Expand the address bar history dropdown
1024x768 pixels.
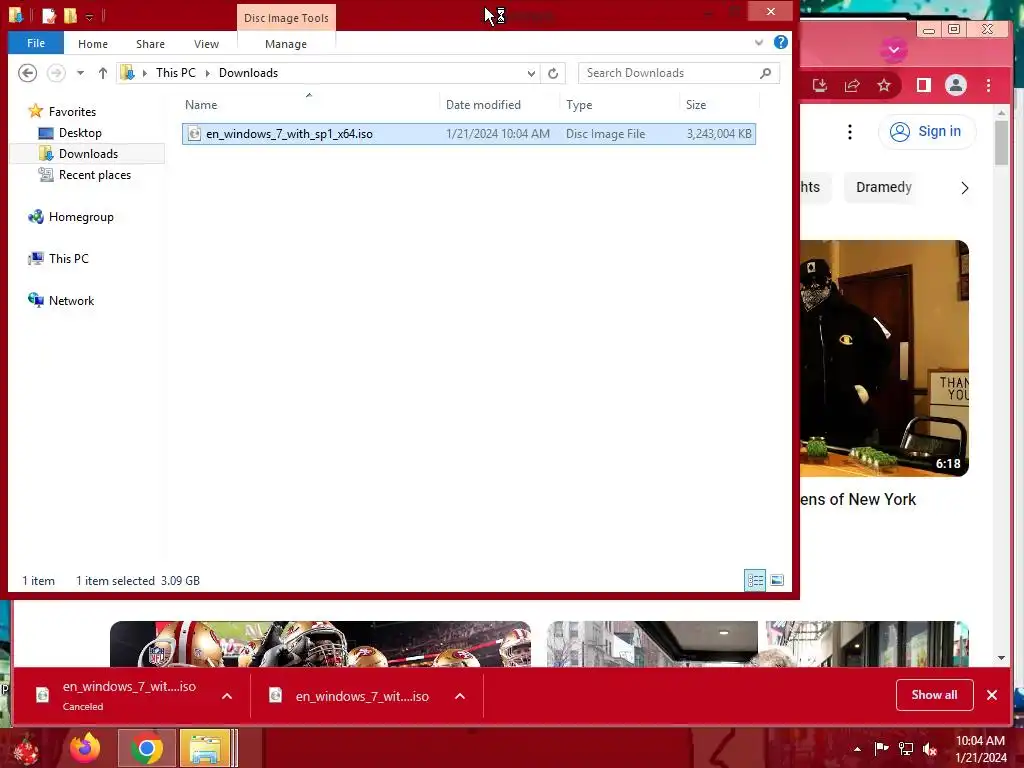coord(531,73)
